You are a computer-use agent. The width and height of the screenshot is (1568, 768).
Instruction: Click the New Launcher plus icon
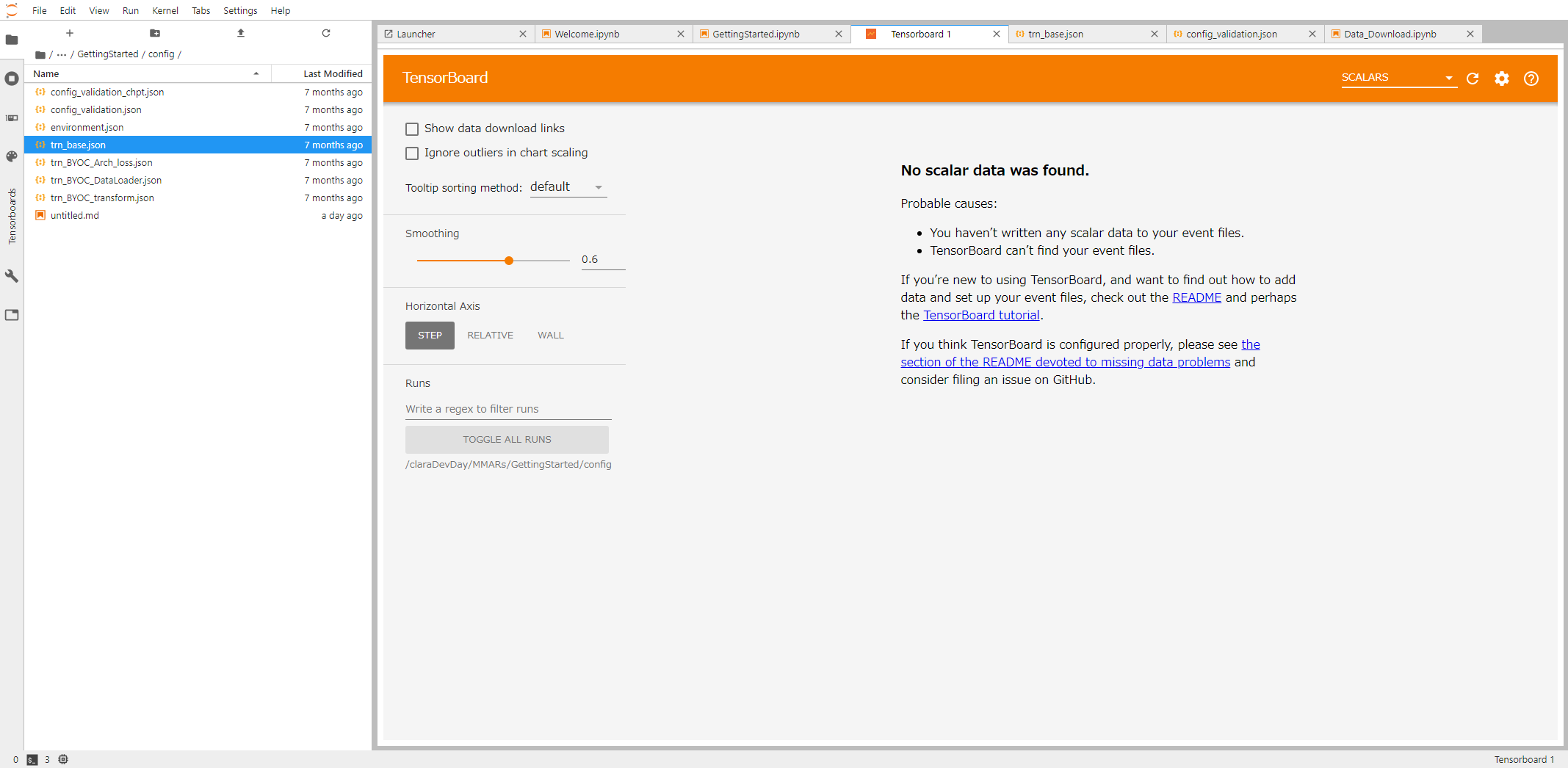pos(70,33)
